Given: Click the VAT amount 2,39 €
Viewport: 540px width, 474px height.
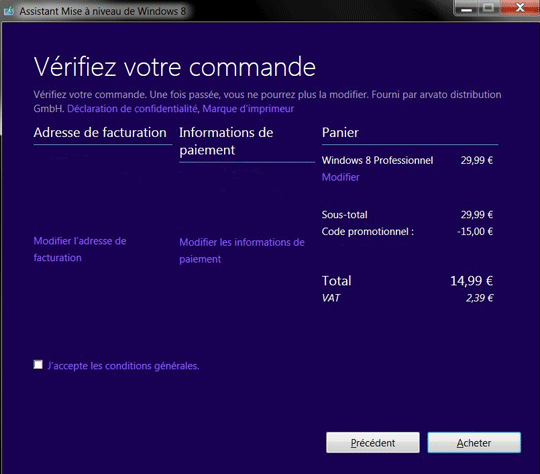Looking at the screenshot, I should coord(479,298).
